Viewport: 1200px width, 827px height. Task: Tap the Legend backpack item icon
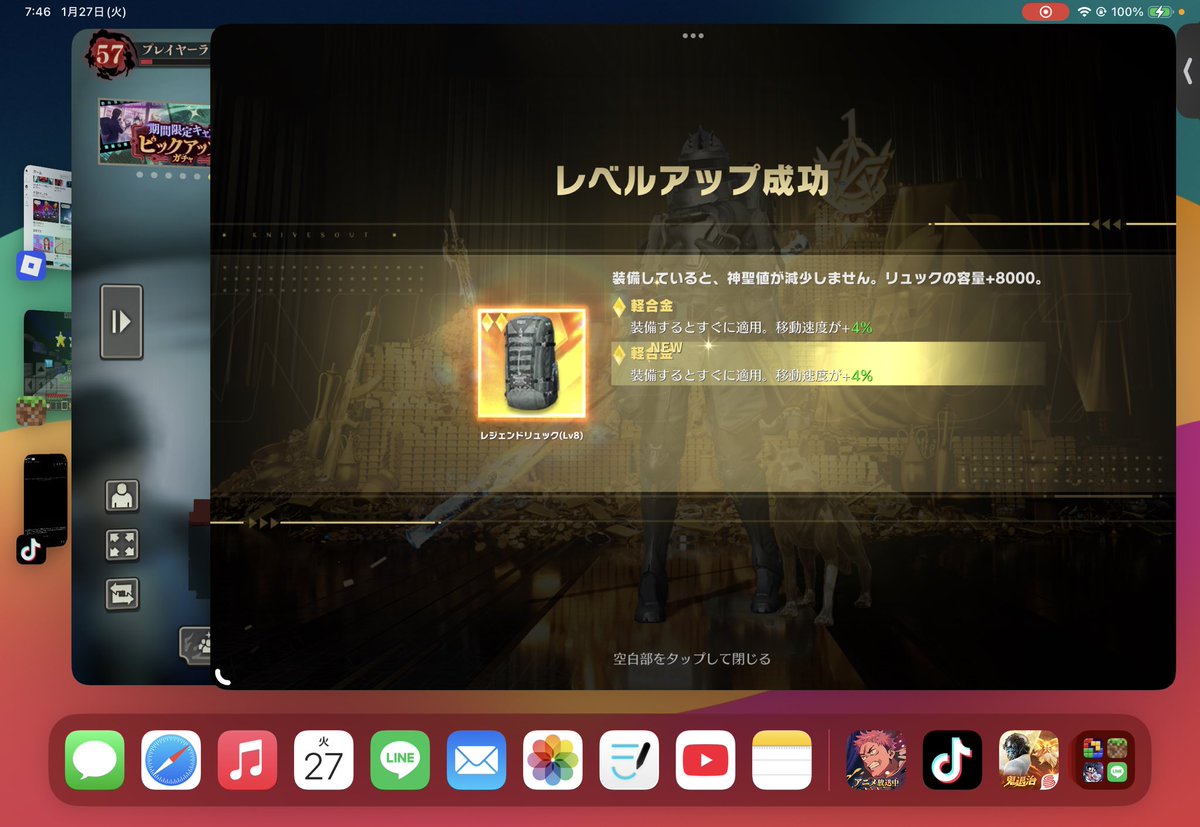click(x=531, y=363)
